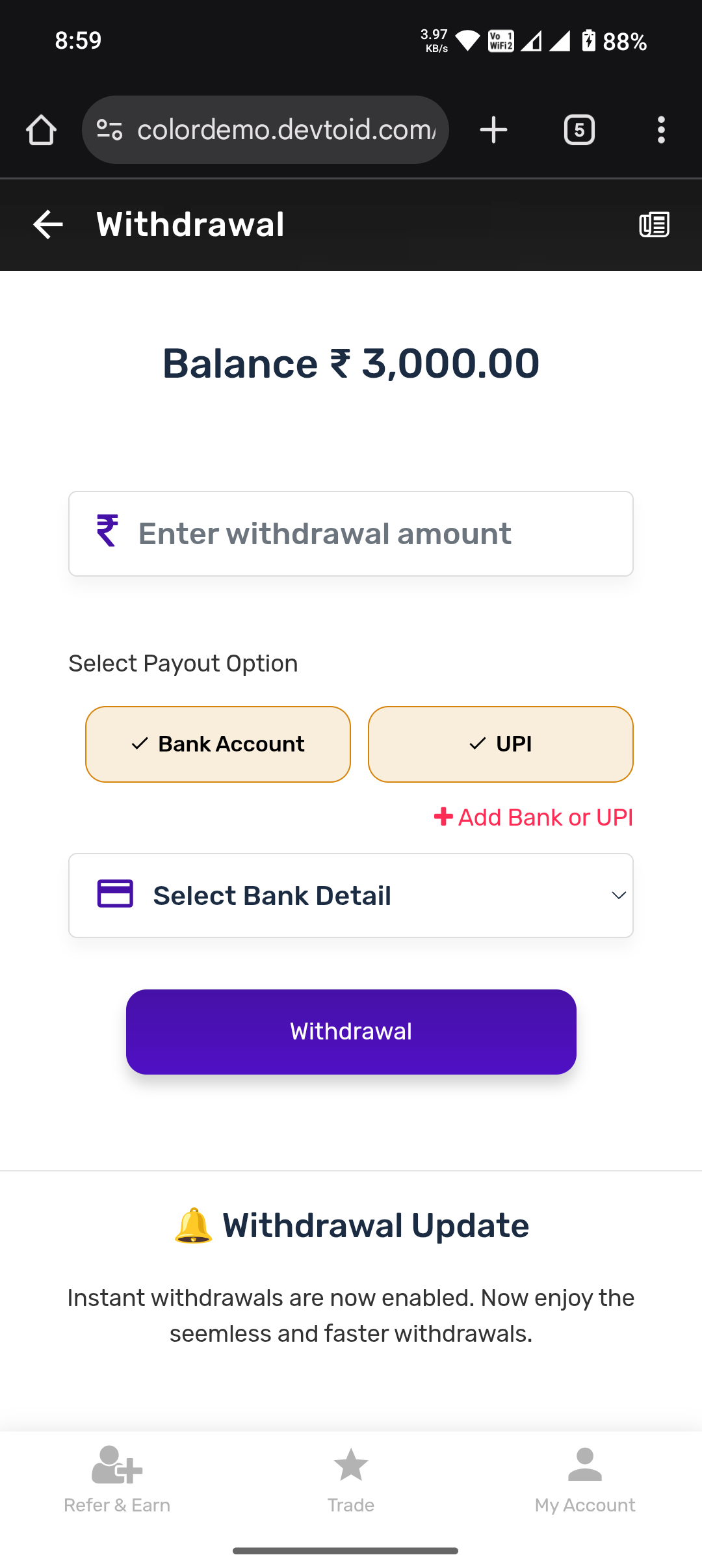This screenshot has height=1568, width=702.
Task: Expand the Select Bank Detail dropdown
Action: (x=351, y=895)
